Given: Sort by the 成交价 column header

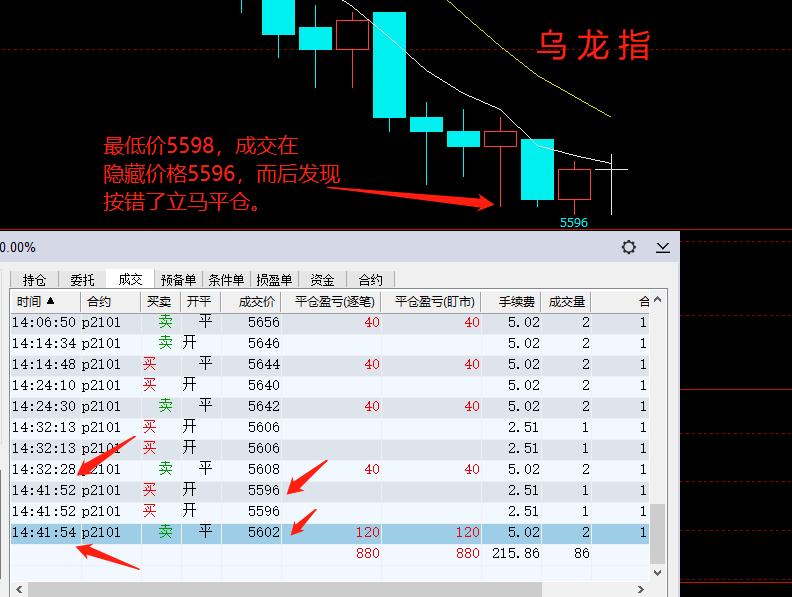Looking at the screenshot, I should 251,302.
